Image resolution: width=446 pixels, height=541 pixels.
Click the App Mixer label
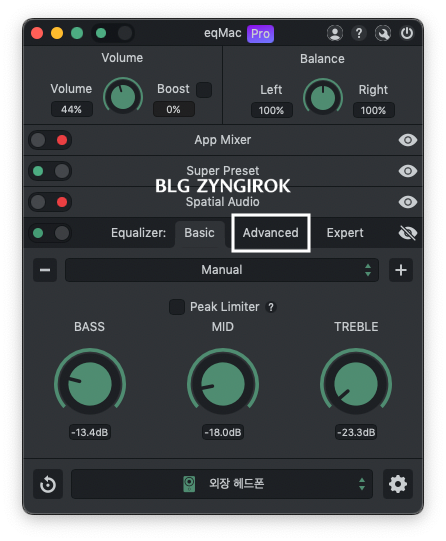tap(222, 140)
